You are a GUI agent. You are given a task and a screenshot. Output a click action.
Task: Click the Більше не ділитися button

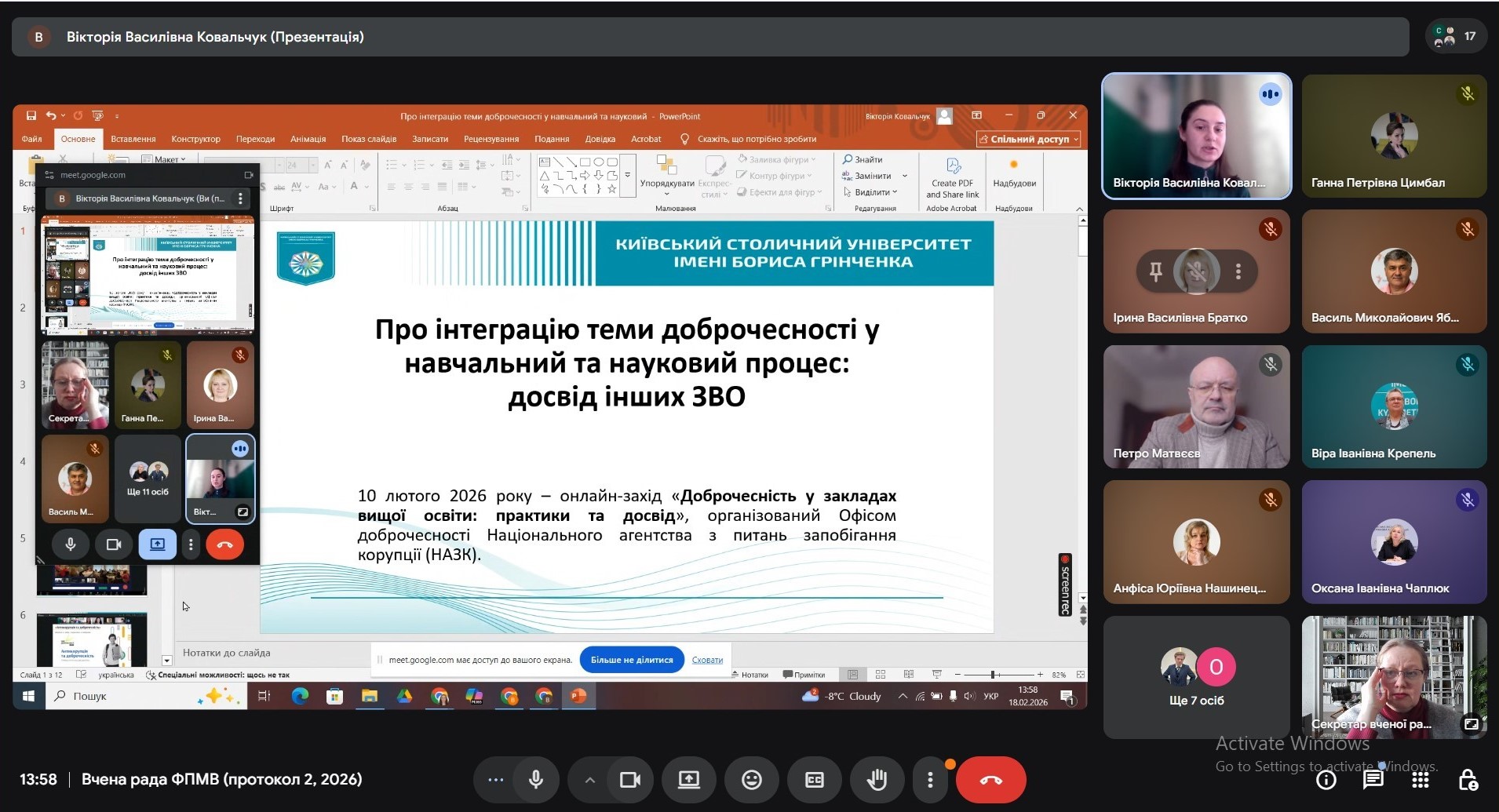point(632,660)
